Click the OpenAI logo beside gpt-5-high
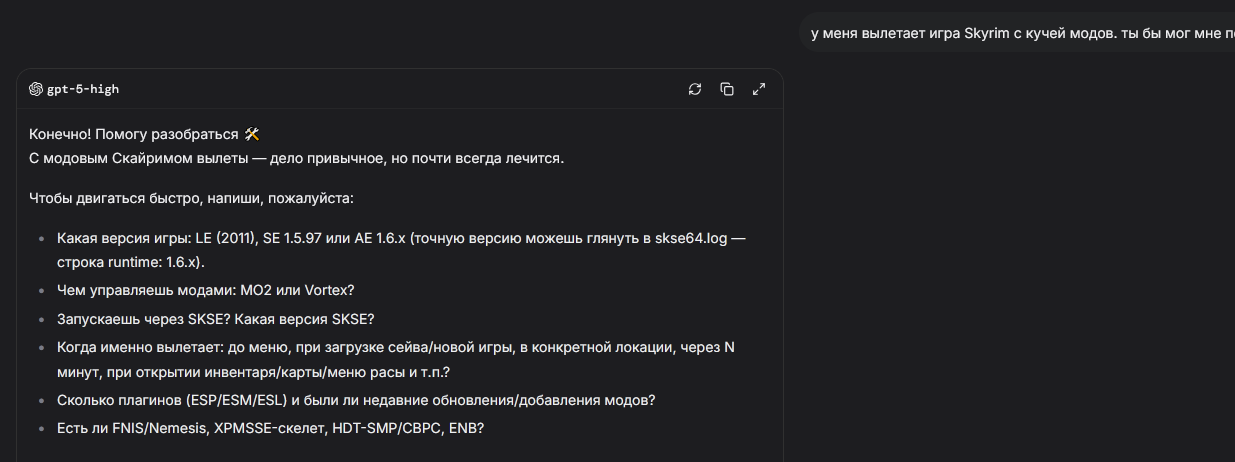The height and width of the screenshot is (462, 1235). tap(36, 89)
